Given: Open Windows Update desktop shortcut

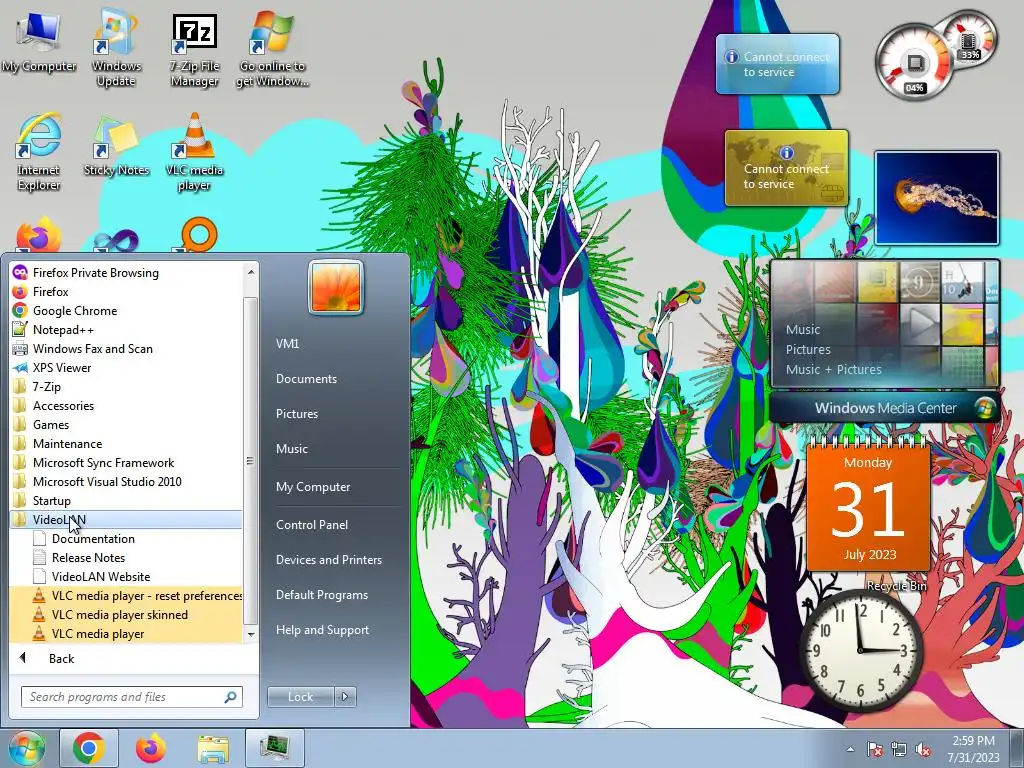Looking at the screenshot, I should point(116,48).
